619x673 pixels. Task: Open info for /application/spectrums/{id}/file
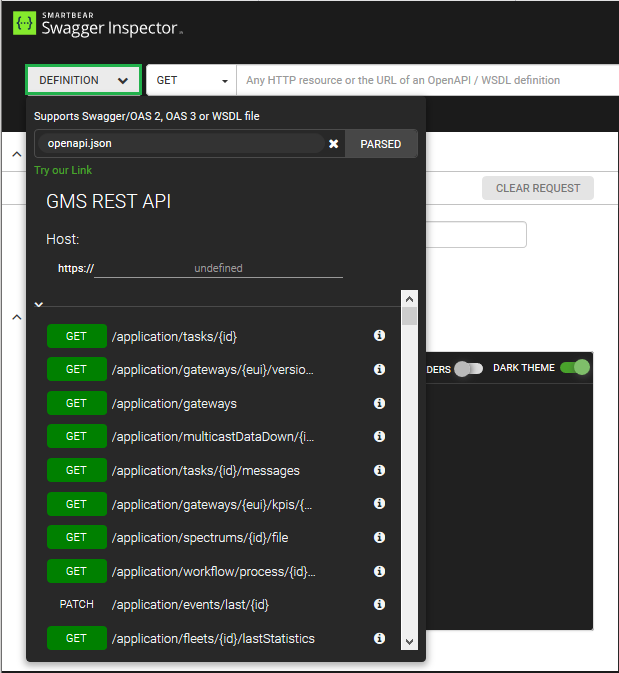point(379,537)
